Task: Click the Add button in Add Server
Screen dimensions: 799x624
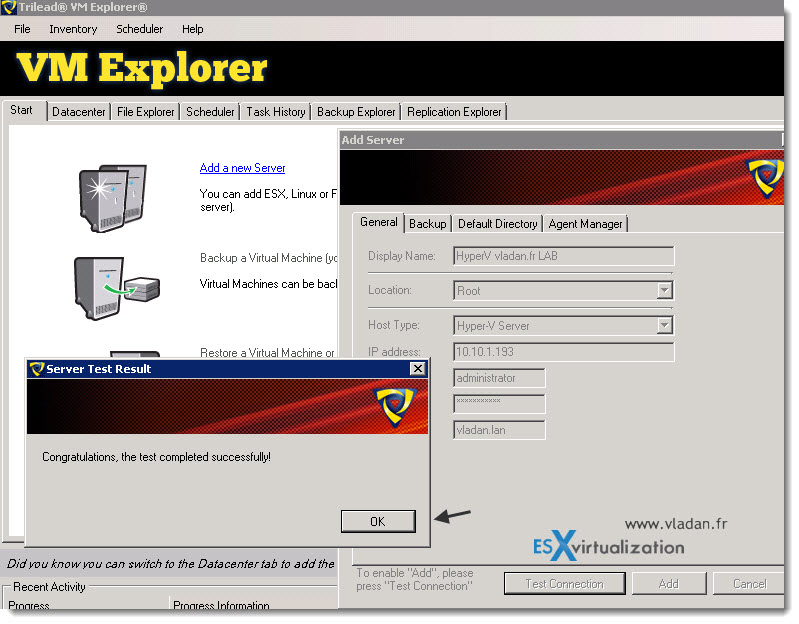Action: (669, 584)
